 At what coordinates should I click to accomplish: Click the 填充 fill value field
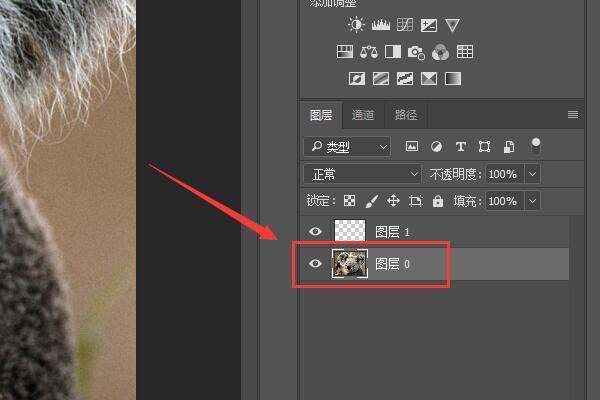(502, 201)
